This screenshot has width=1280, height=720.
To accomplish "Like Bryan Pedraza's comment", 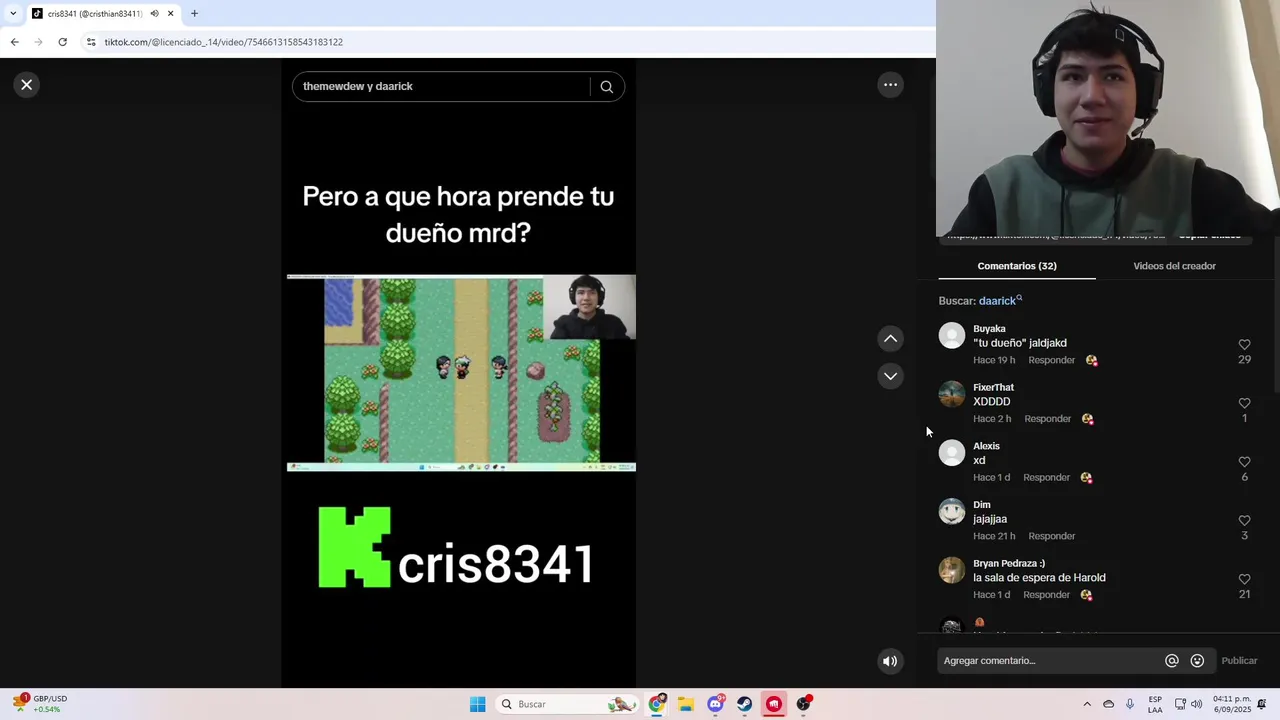I will click(x=1244, y=580).
